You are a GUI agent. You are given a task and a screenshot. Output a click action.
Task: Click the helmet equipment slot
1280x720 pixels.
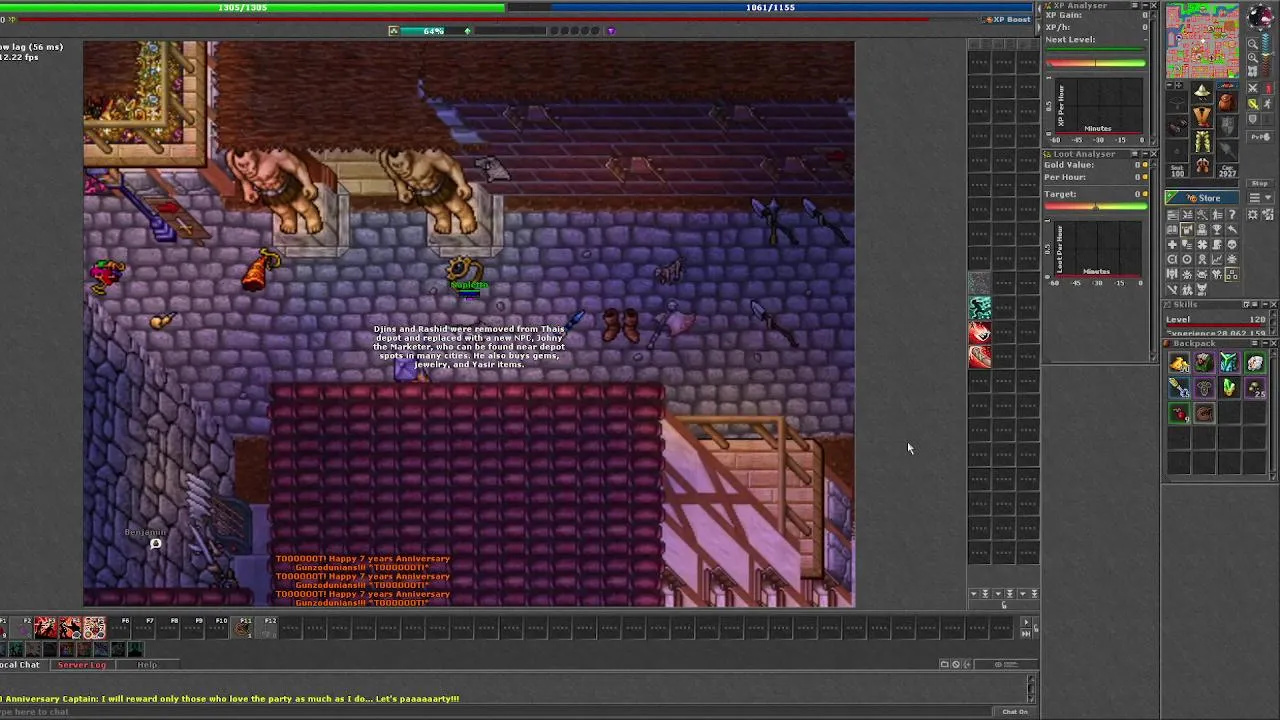(x=1202, y=92)
